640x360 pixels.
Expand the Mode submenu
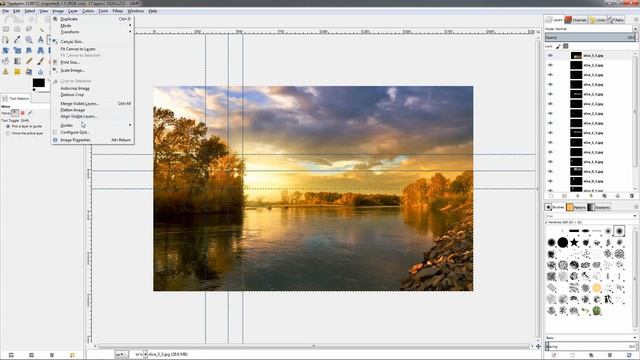93,25
